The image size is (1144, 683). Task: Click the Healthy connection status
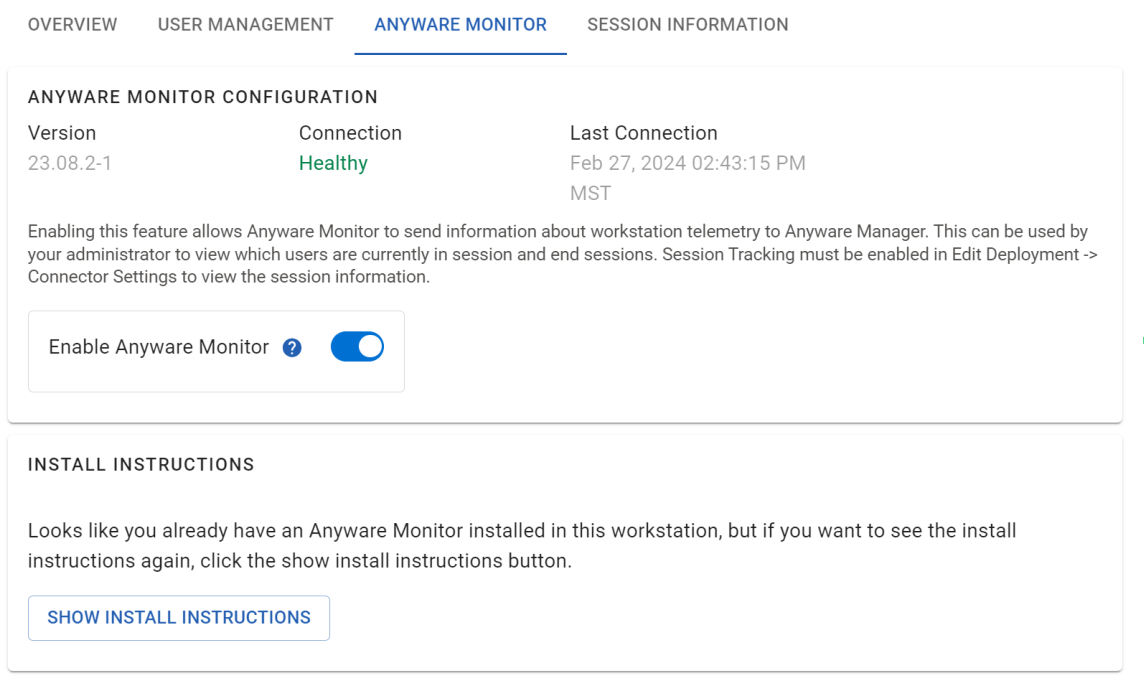click(x=333, y=163)
